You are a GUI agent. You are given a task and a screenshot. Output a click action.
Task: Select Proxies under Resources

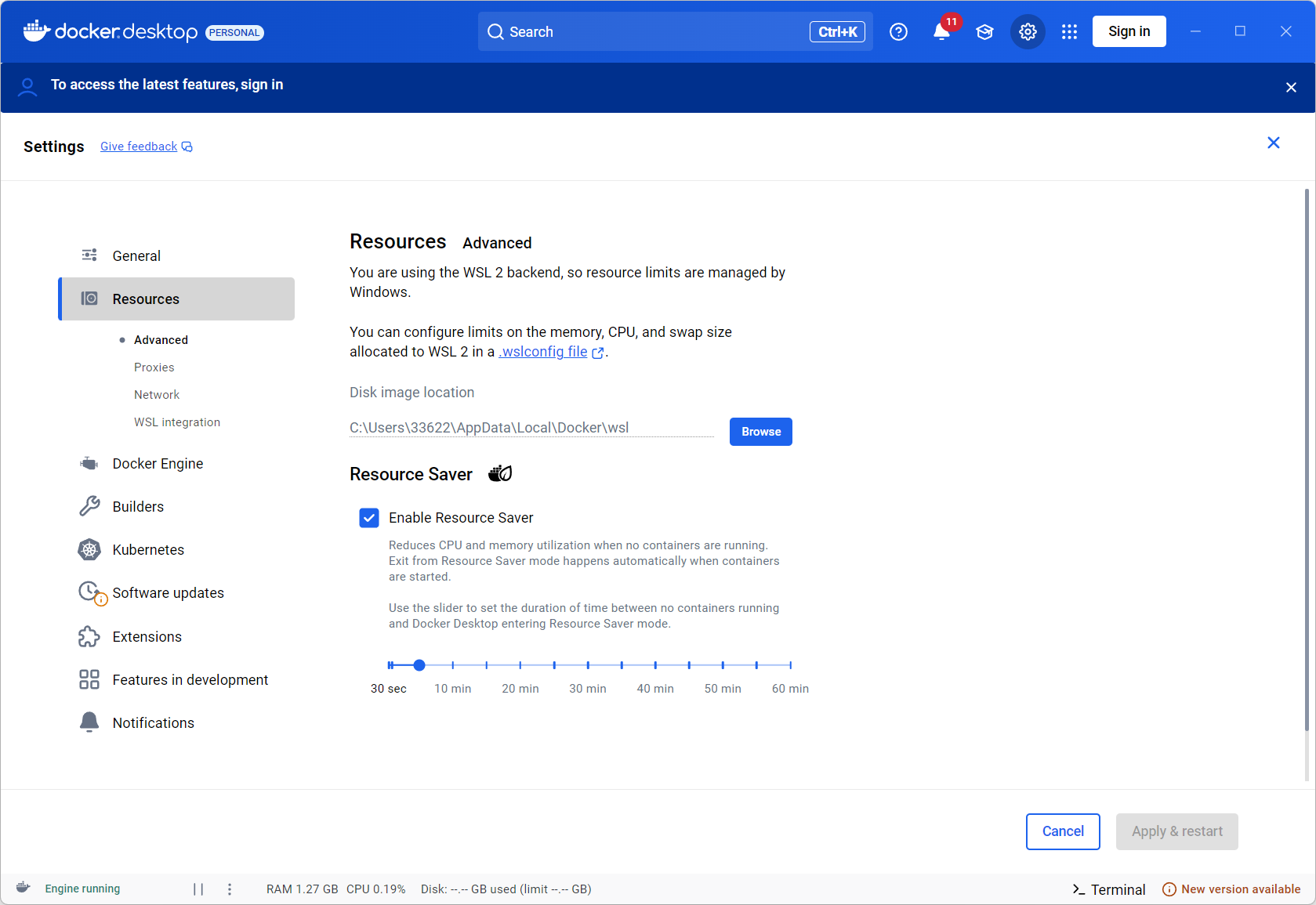tap(154, 367)
